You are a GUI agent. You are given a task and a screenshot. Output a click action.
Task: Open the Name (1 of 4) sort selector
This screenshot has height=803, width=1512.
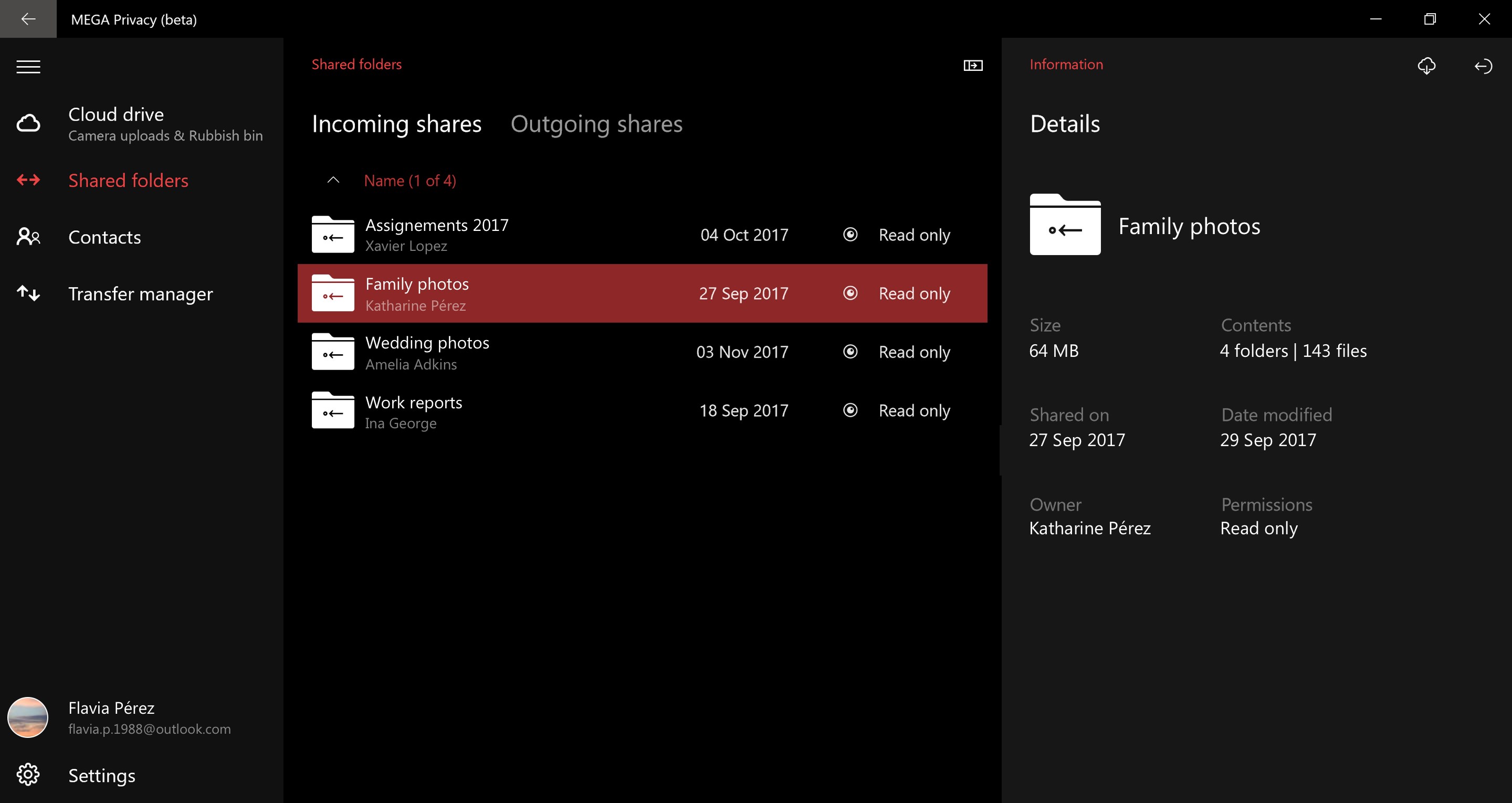pos(409,181)
